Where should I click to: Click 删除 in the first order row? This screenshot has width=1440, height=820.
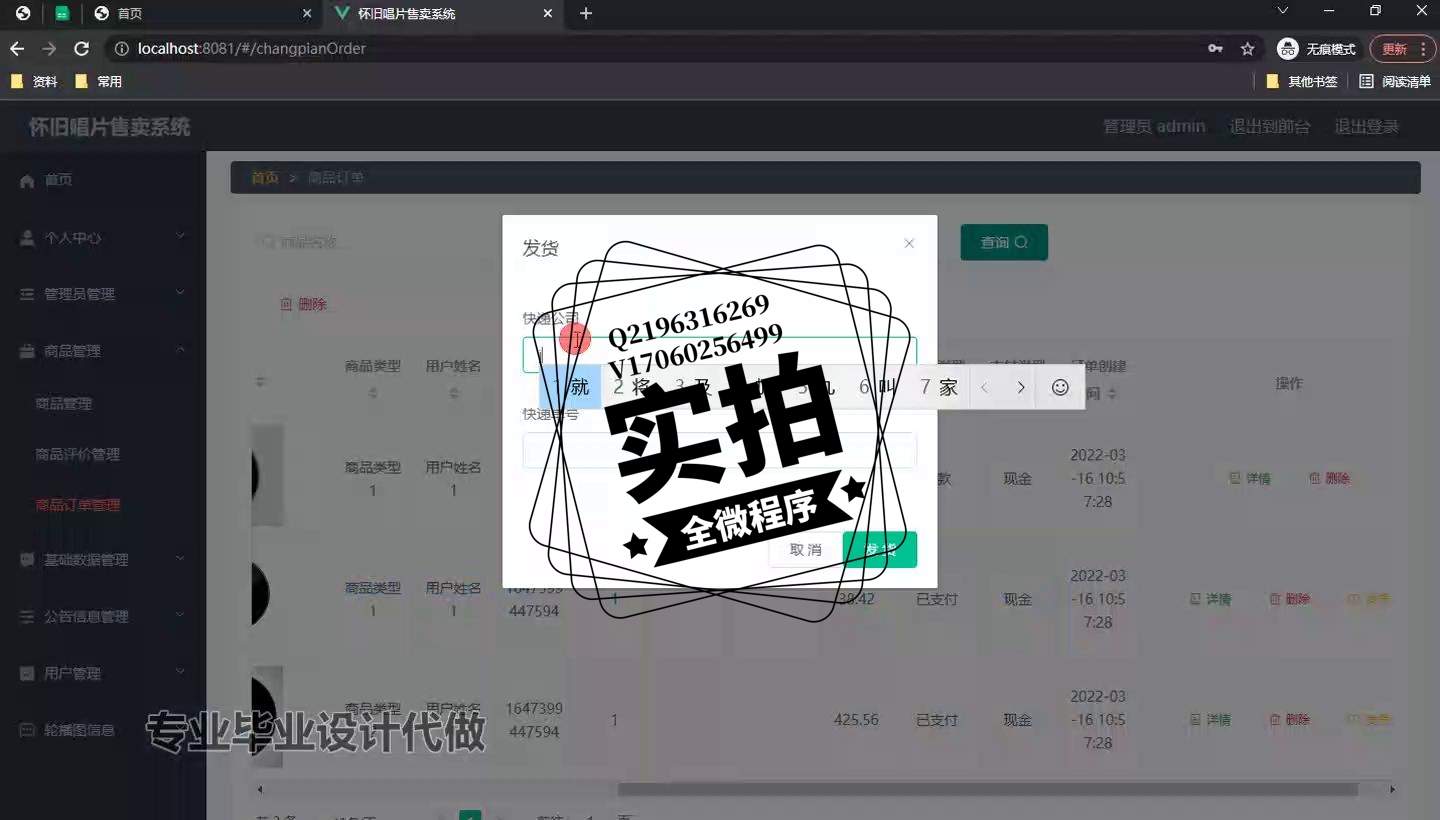[1330, 479]
